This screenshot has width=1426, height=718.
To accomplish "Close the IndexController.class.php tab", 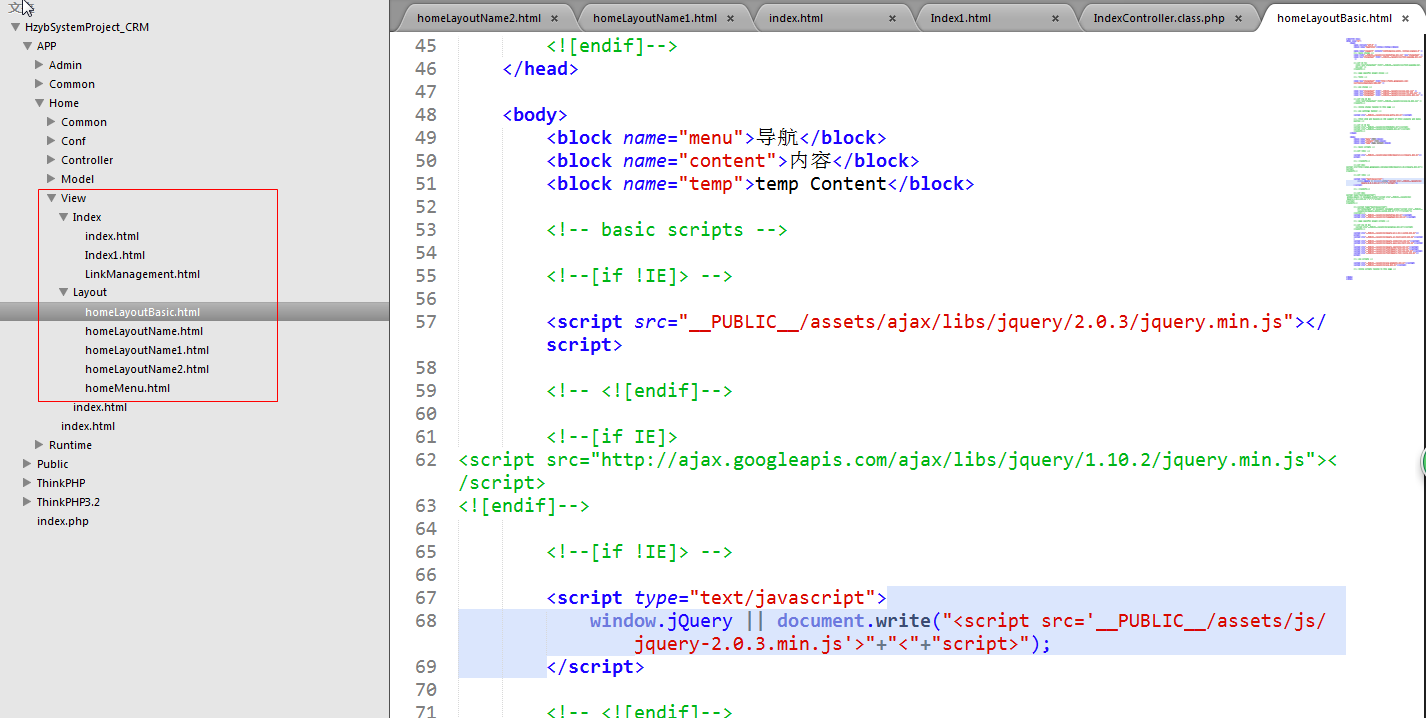I will point(1237,18).
